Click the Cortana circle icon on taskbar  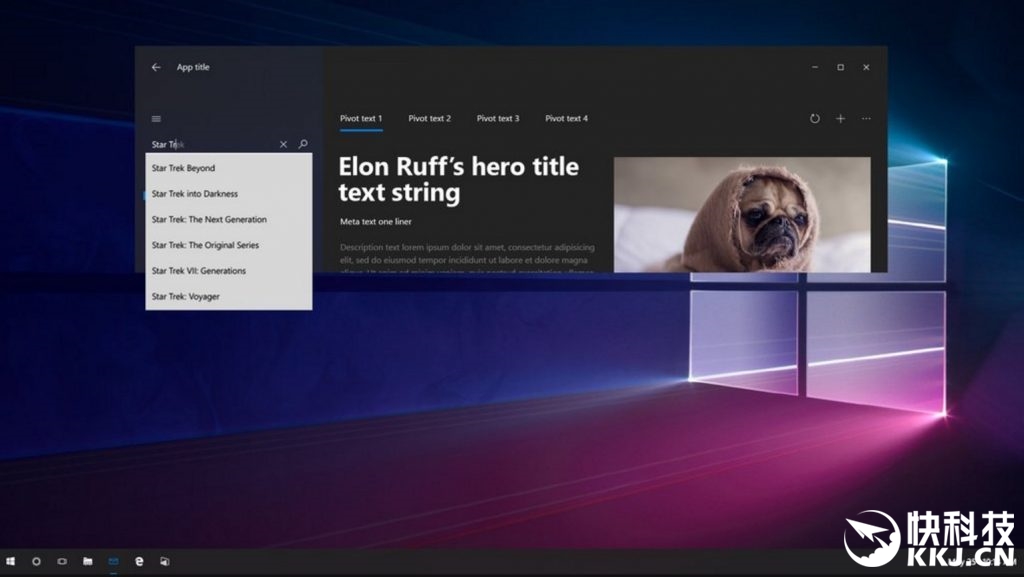pyautogui.click(x=36, y=562)
